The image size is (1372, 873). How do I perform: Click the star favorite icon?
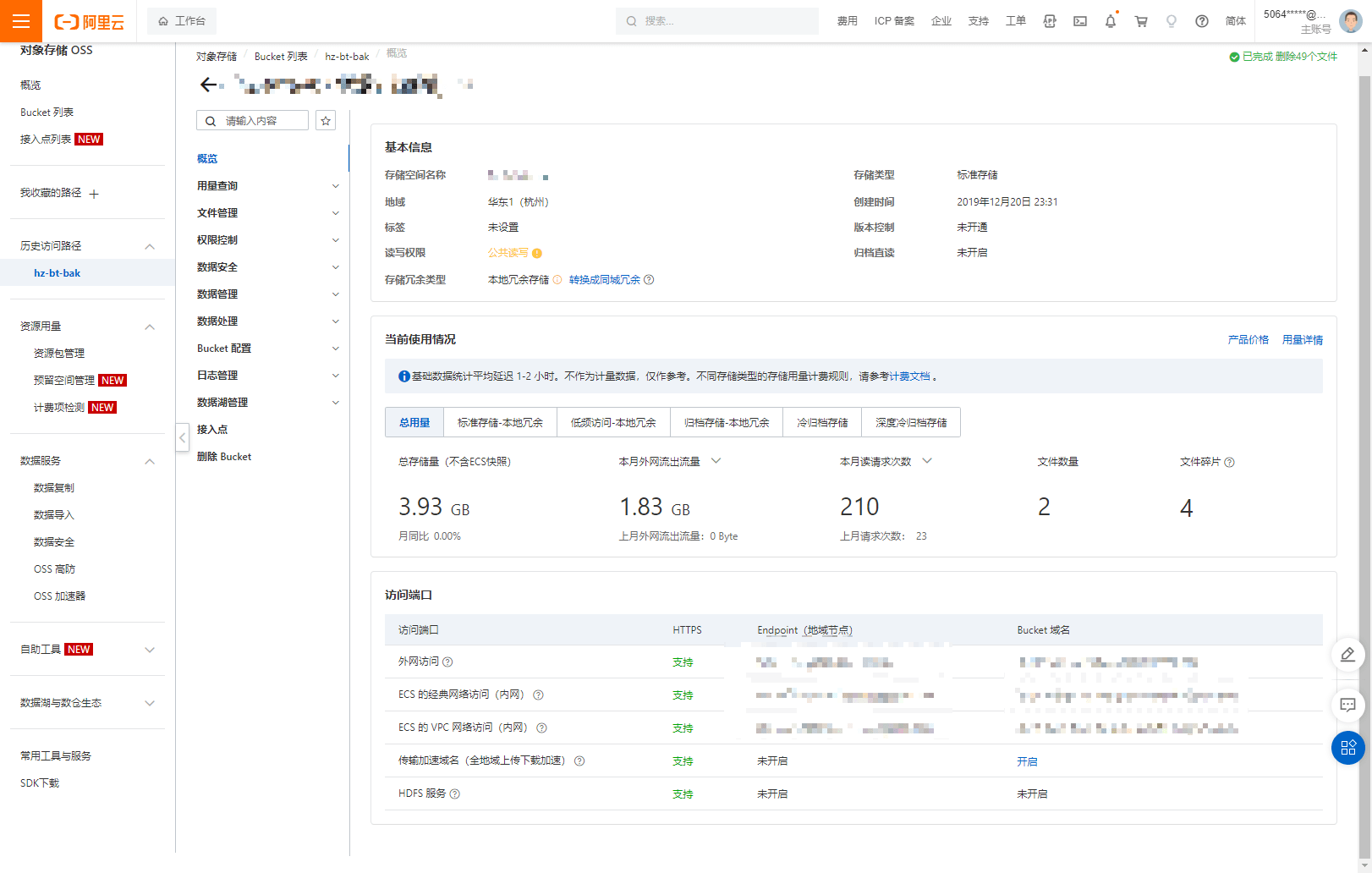tap(326, 121)
